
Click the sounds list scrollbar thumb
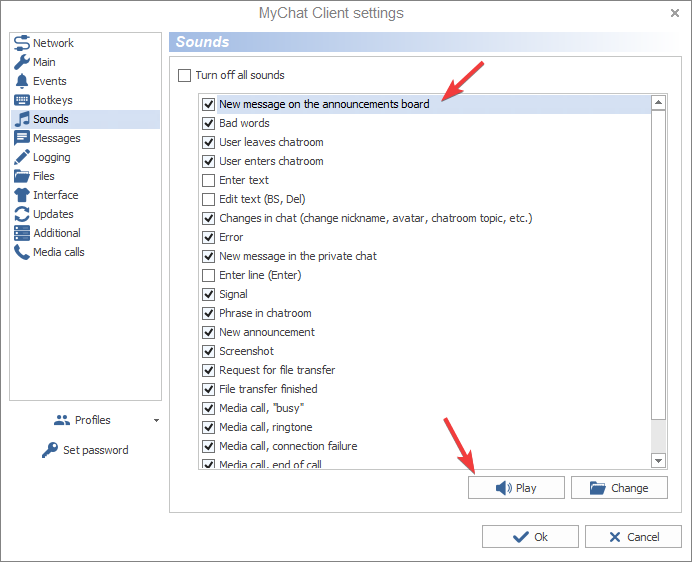pyautogui.click(x=658, y=265)
